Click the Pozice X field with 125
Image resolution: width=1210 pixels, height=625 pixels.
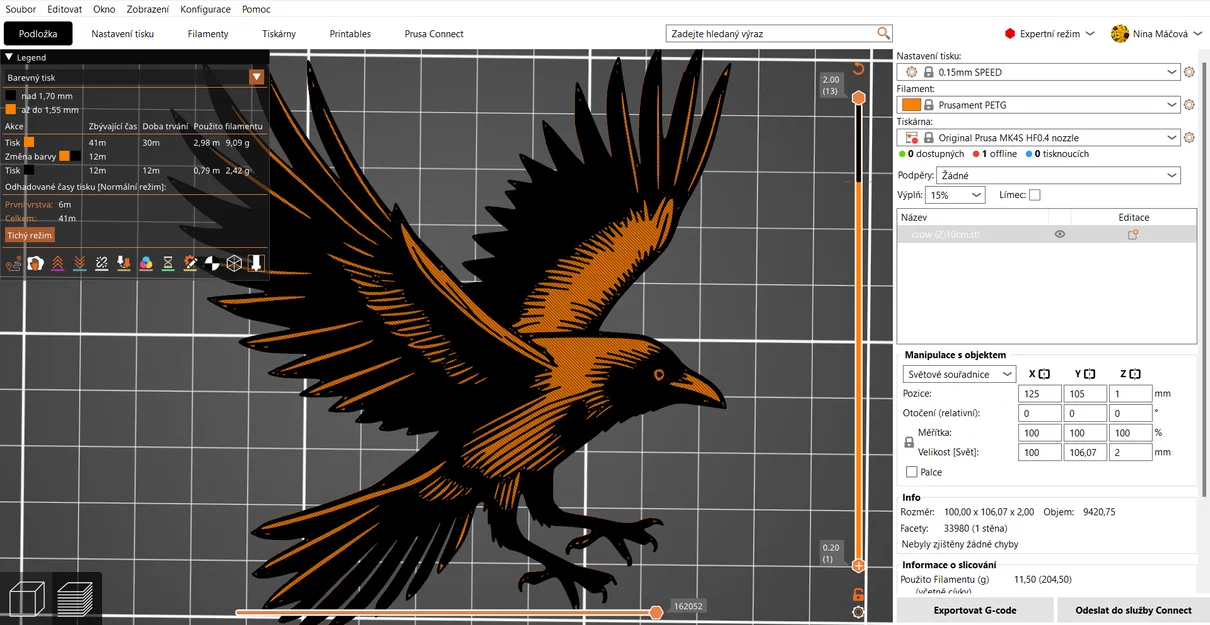click(x=1040, y=394)
